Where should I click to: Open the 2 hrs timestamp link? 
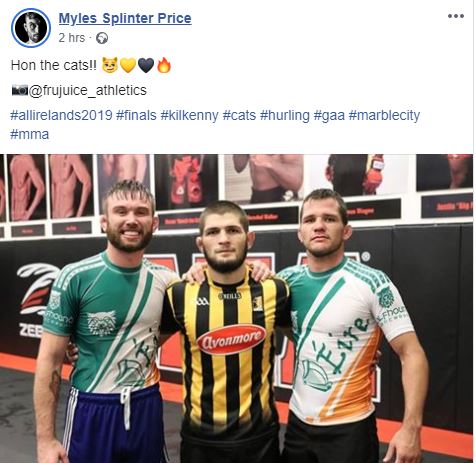72,38
